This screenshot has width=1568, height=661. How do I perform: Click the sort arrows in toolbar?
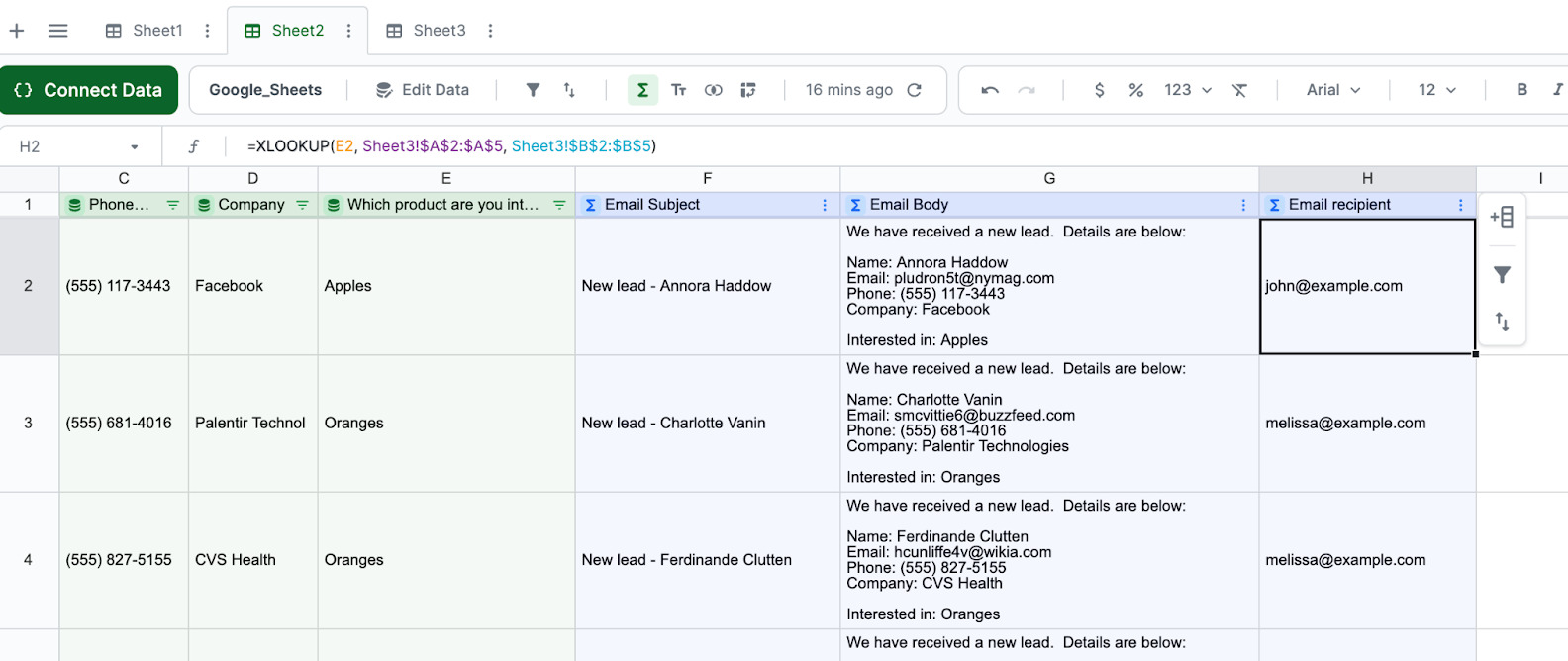tap(569, 90)
